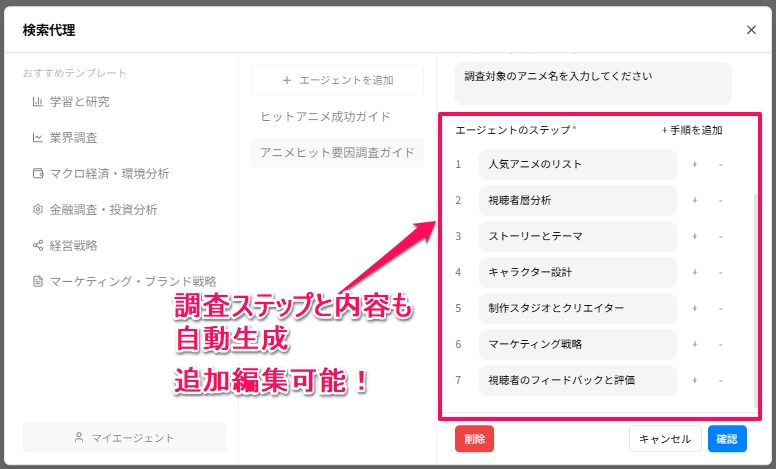Remove the キャラクター設計 step
The image size is (776, 469).
[x=720, y=273]
